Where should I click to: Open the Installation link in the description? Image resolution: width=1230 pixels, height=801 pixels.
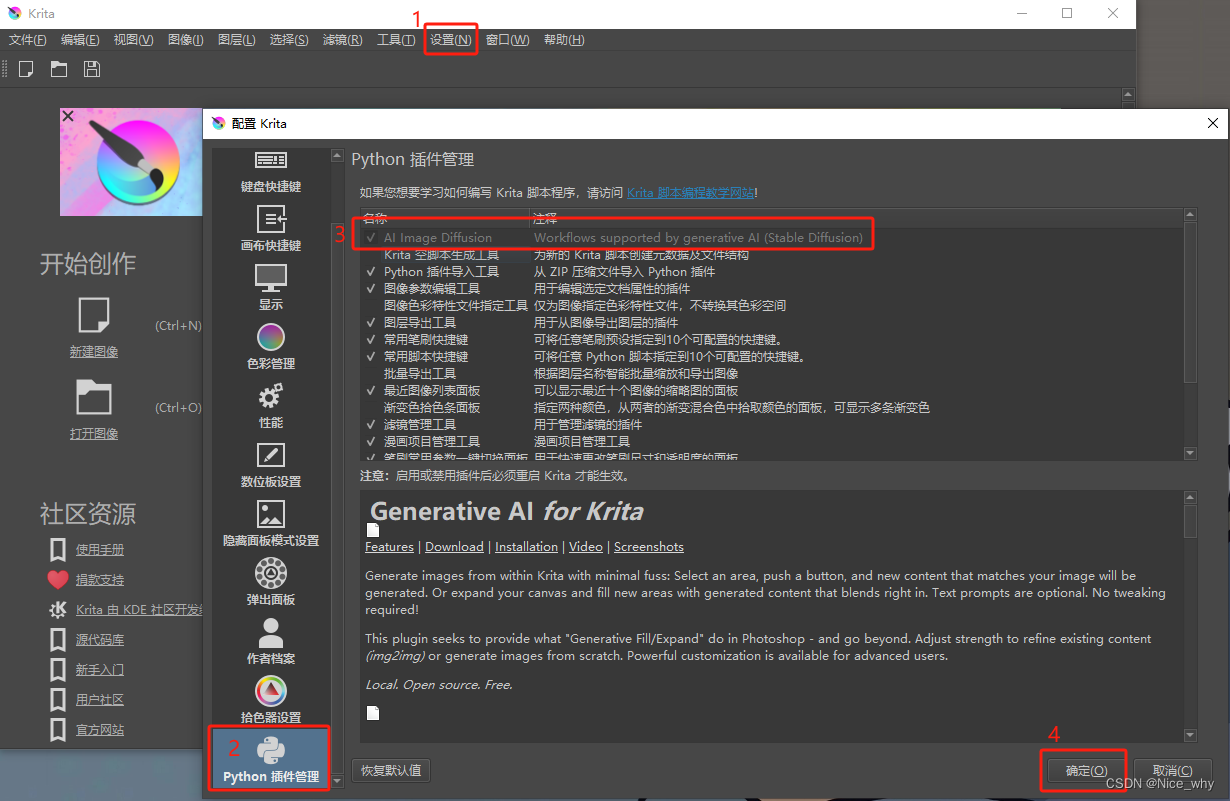(x=526, y=547)
